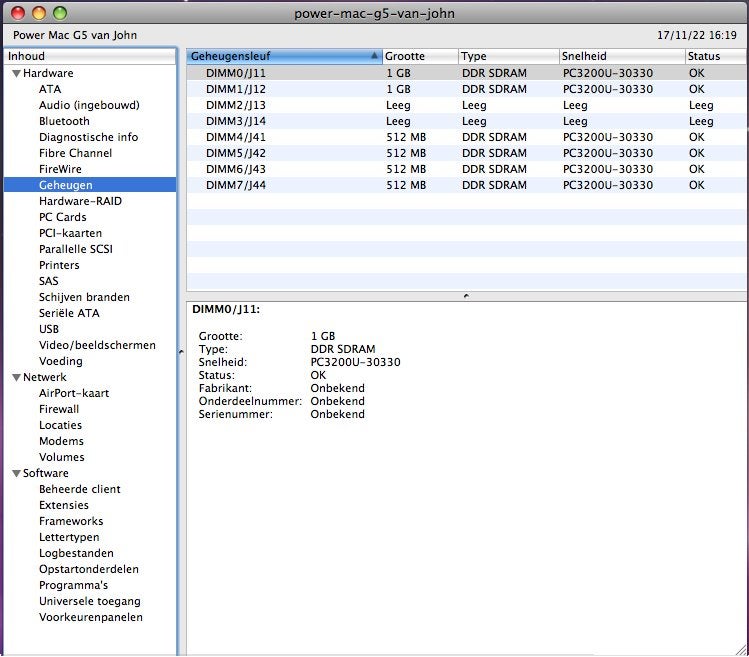The height and width of the screenshot is (657, 749).
Task: Collapse the Netwerk disclosure triangle
Action: (x=16, y=377)
